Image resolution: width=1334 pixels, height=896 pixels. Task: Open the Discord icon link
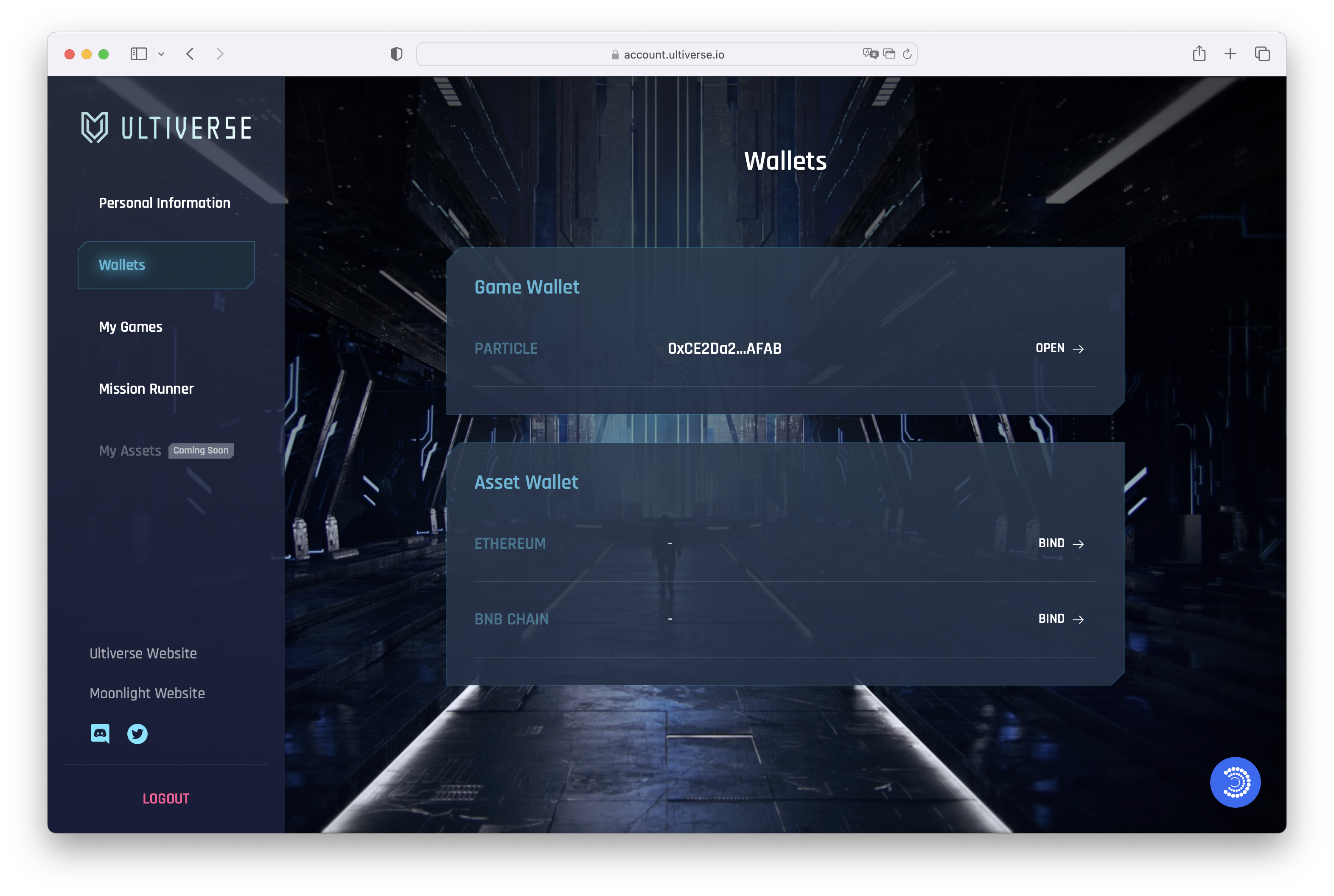click(100, 733)
